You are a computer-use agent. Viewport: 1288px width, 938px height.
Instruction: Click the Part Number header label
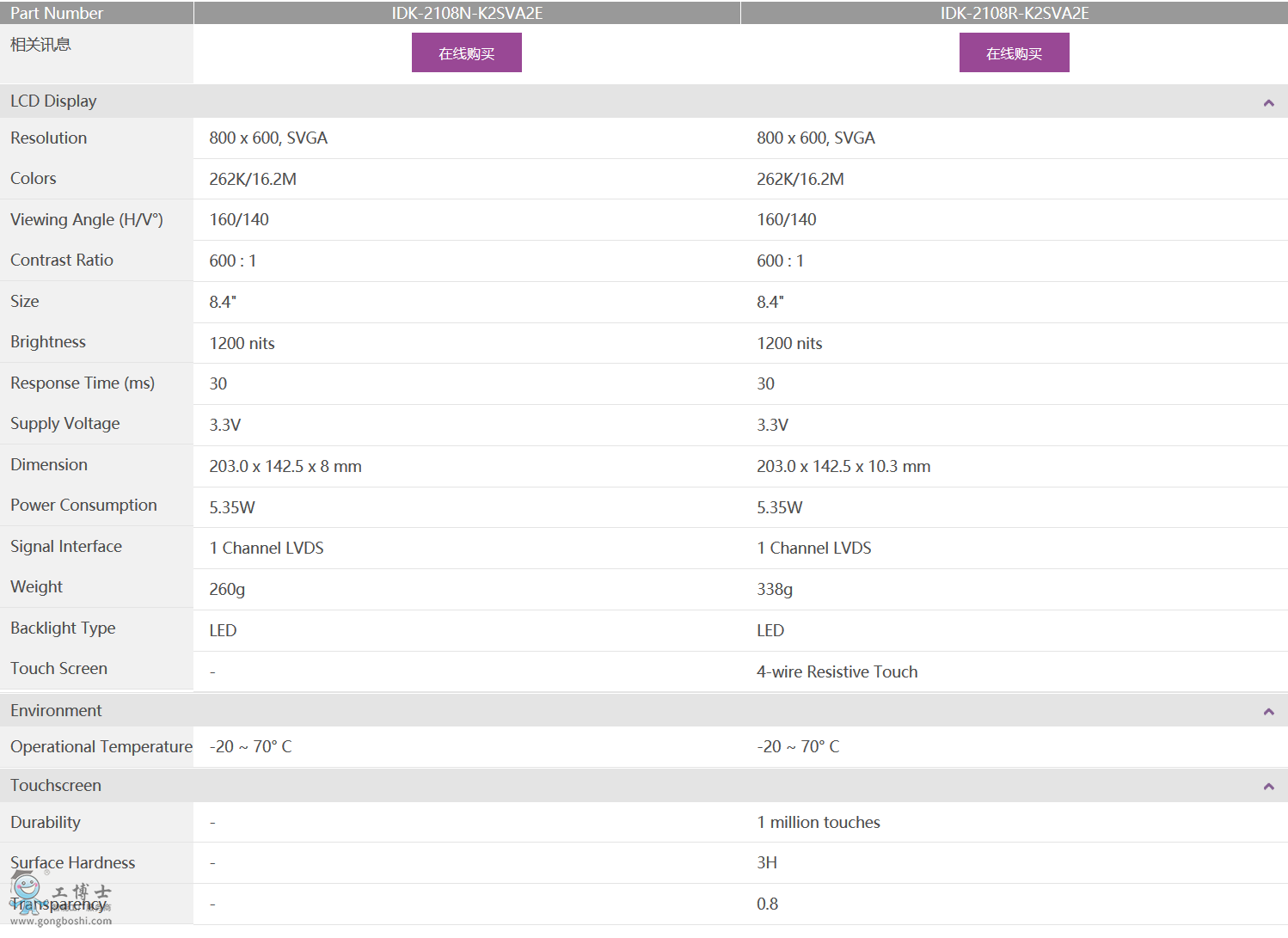click(57, 13)
